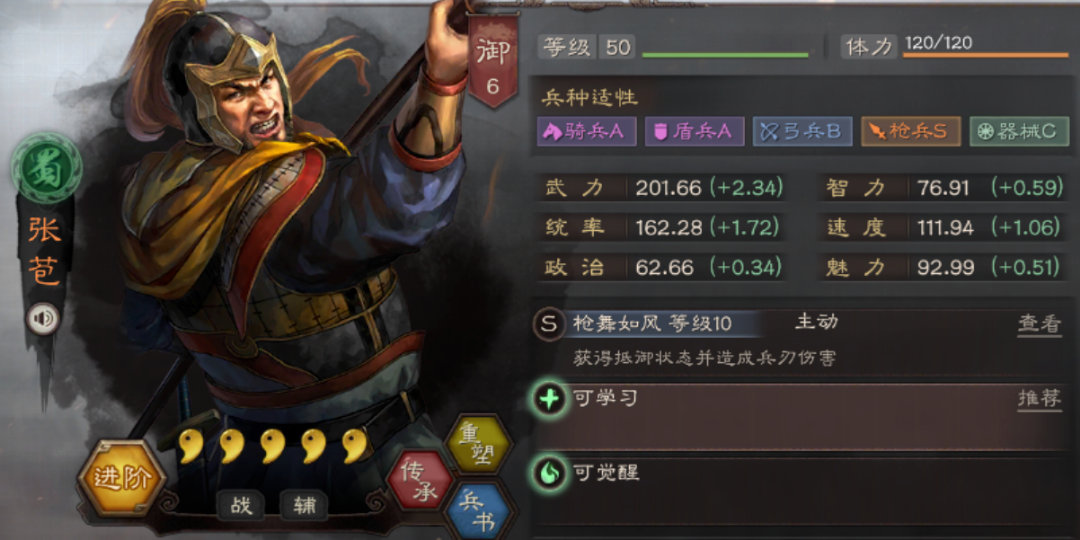Select the 器械C troop aptitude

pyautogui.click(x=1019, y=132)
